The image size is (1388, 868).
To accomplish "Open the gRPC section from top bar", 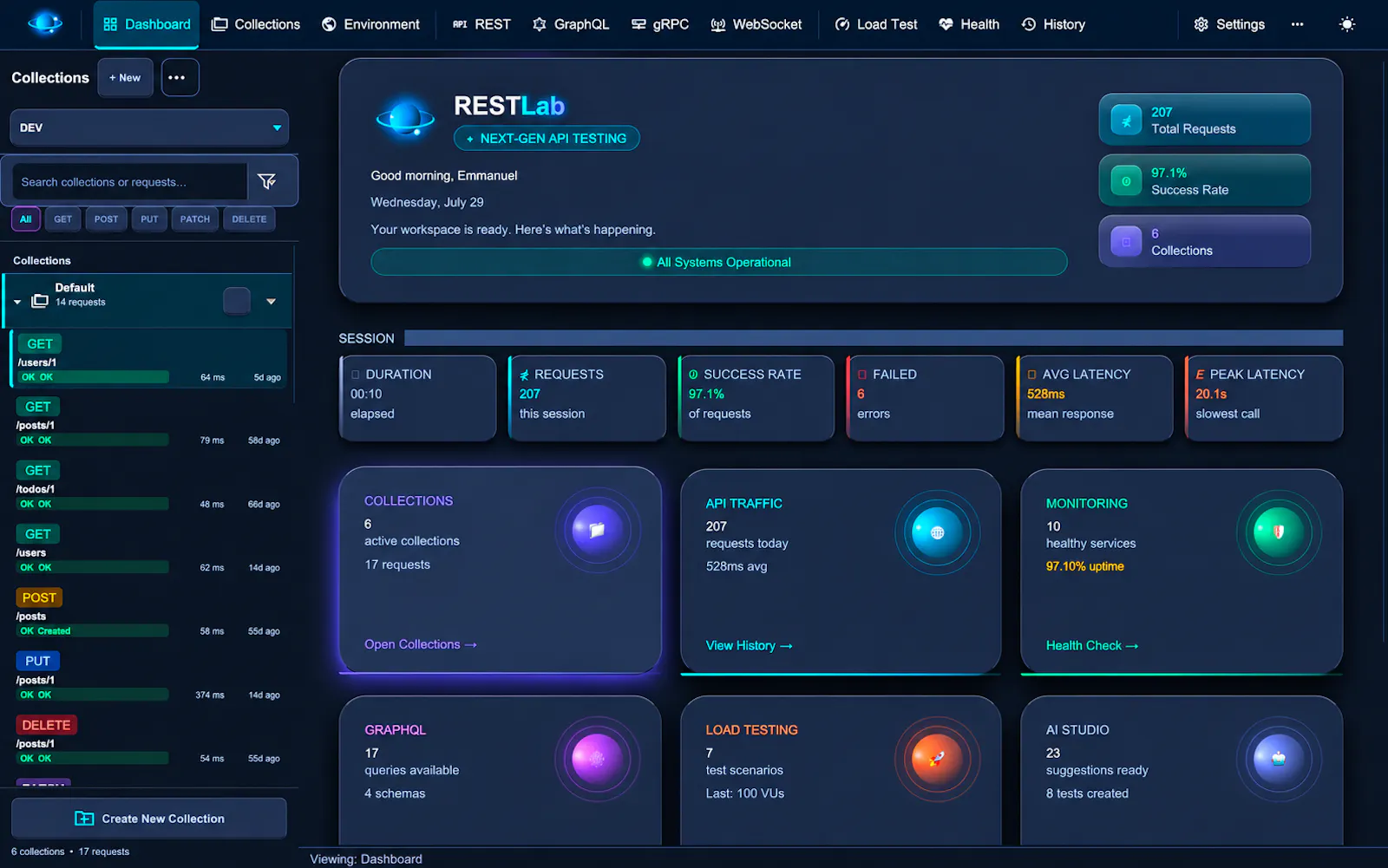I will (x=659, y=24).
